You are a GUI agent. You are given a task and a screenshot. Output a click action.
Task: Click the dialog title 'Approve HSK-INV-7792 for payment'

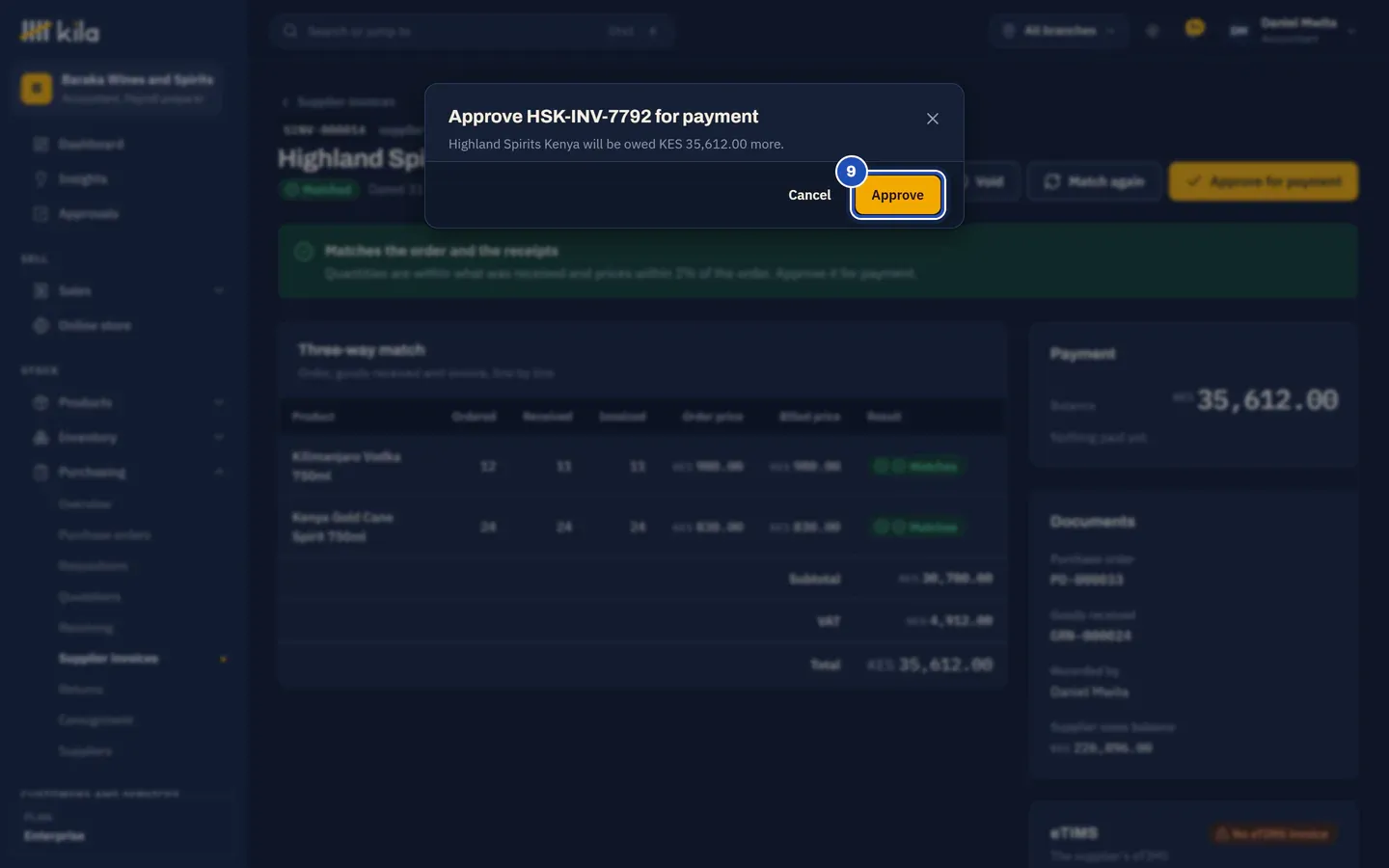[603, 117]
